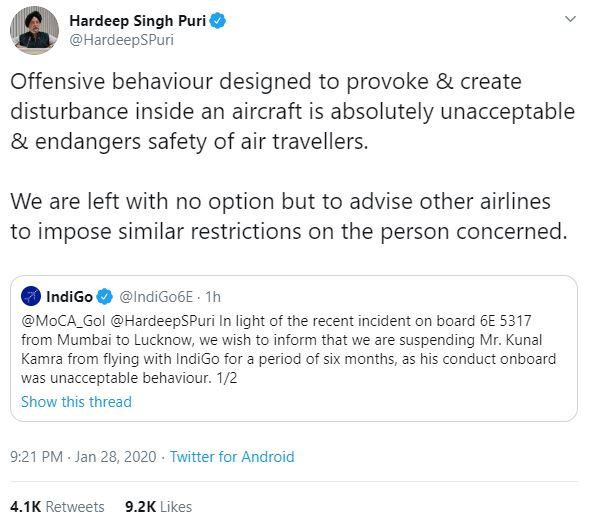Click the main tweet text about offensive behaviour
The height and width of the screenshot is (523, 592).
pos(293,112)
